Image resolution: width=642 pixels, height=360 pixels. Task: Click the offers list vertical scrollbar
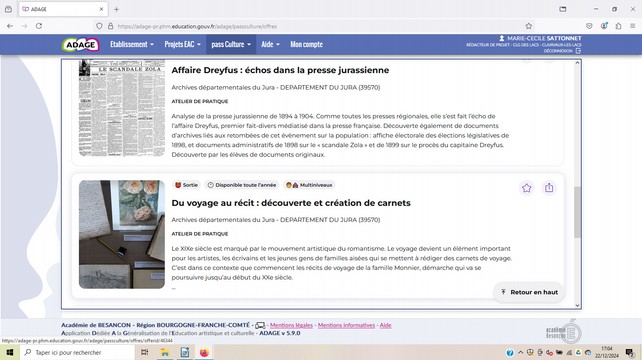click(x=577, y=213)
